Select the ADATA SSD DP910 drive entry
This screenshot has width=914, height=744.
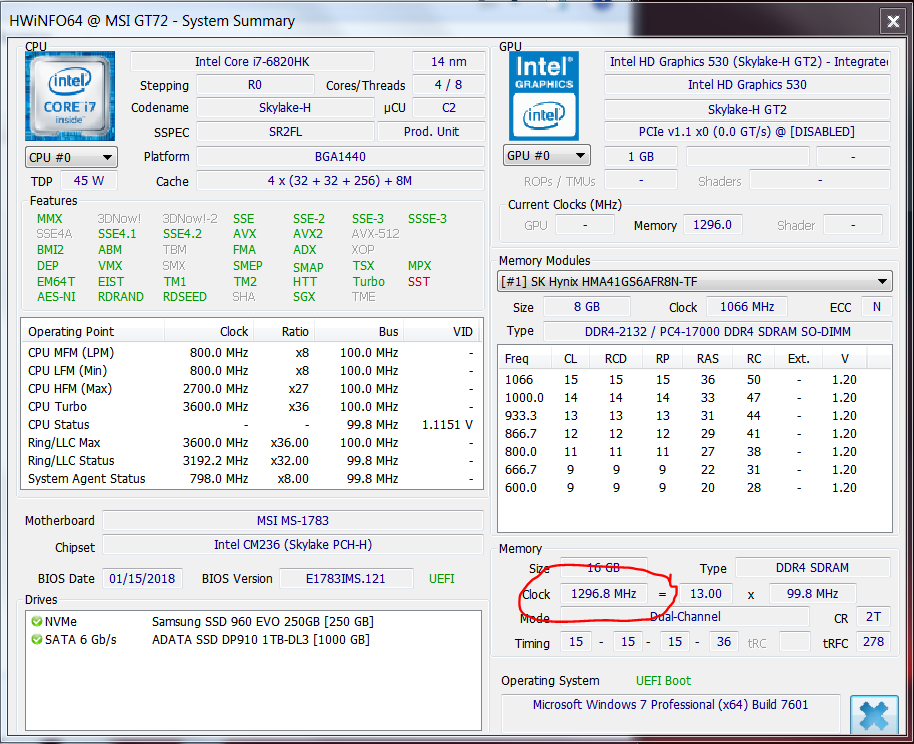[x=252, y=640]
